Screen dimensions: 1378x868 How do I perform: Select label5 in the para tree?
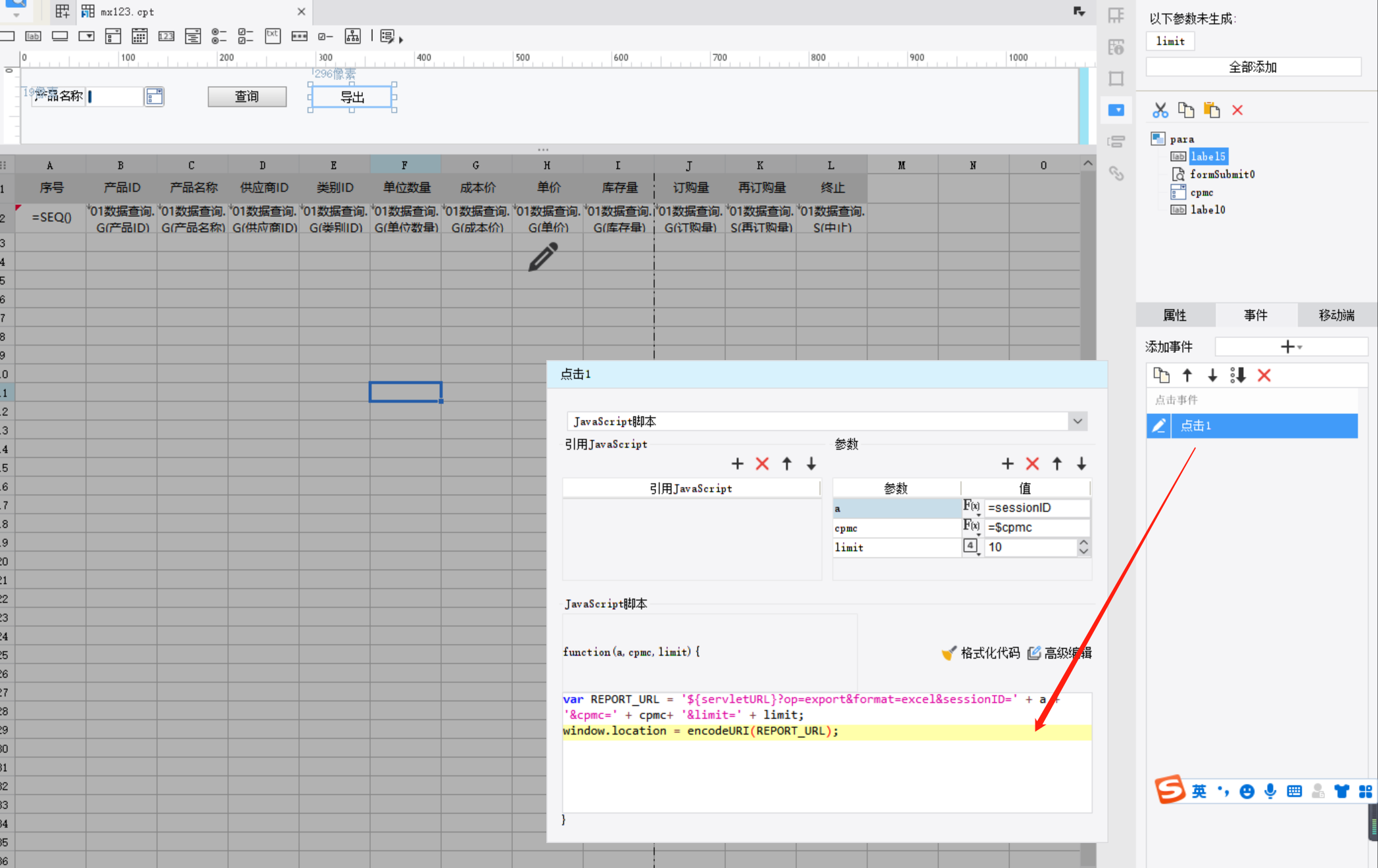(x=1208, y=156)
